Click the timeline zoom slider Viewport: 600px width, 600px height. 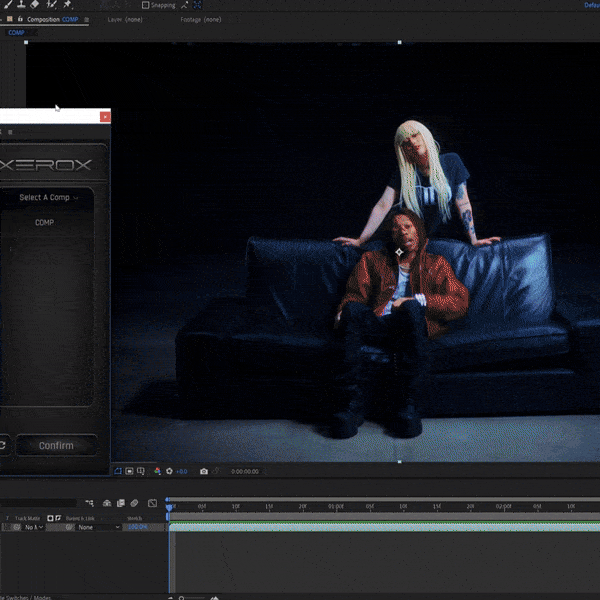(195, 597)
